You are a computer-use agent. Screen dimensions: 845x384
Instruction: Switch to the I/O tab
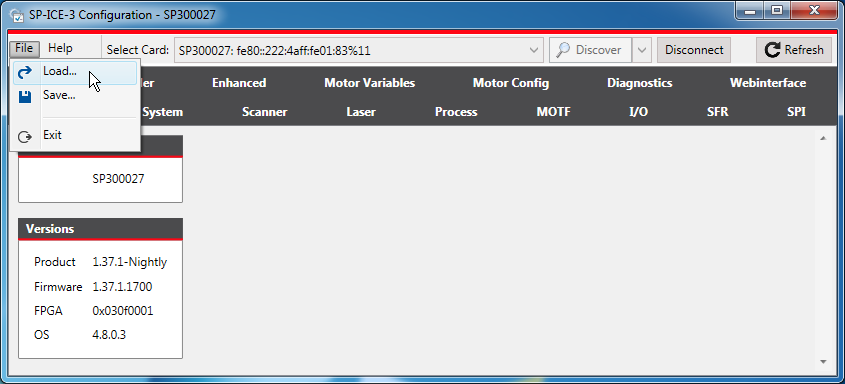click(638, 112)
